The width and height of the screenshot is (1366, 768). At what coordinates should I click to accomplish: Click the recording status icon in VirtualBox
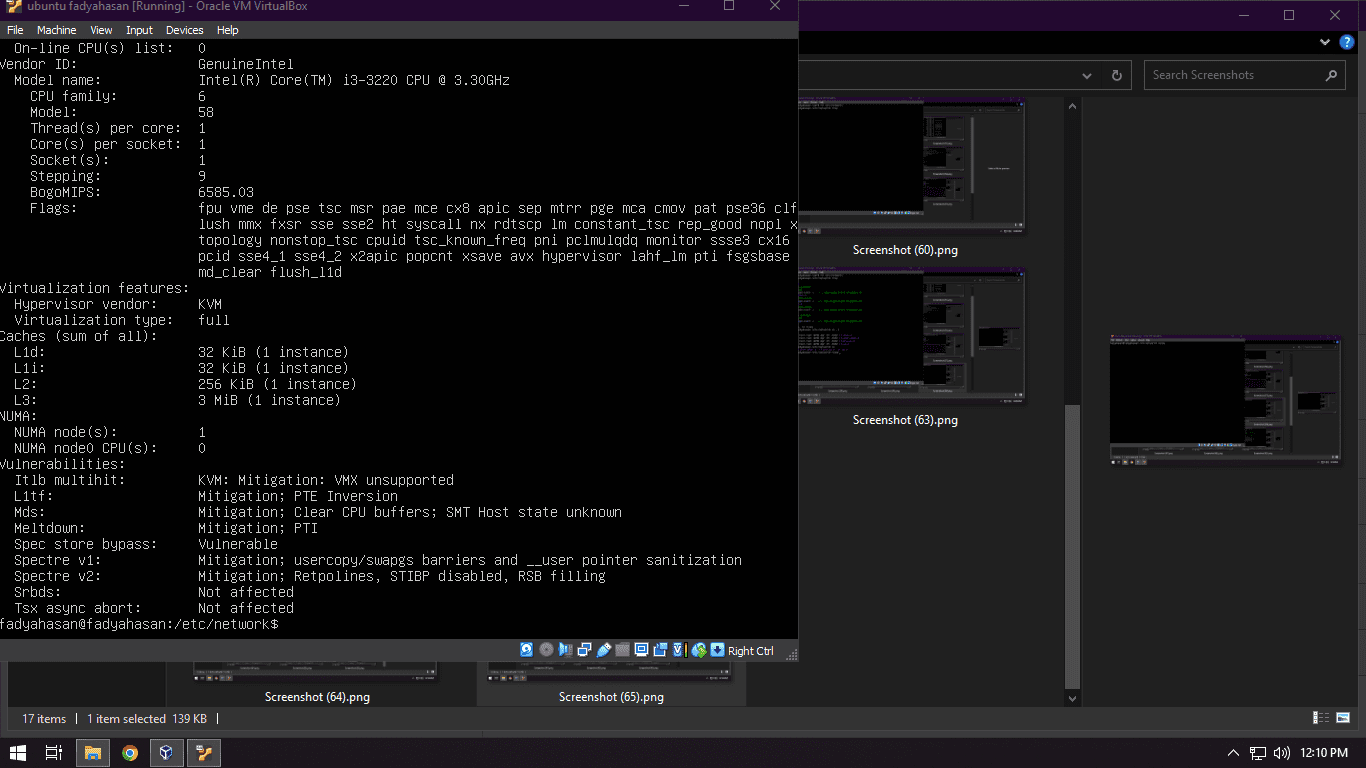click(x=660, y=650)
